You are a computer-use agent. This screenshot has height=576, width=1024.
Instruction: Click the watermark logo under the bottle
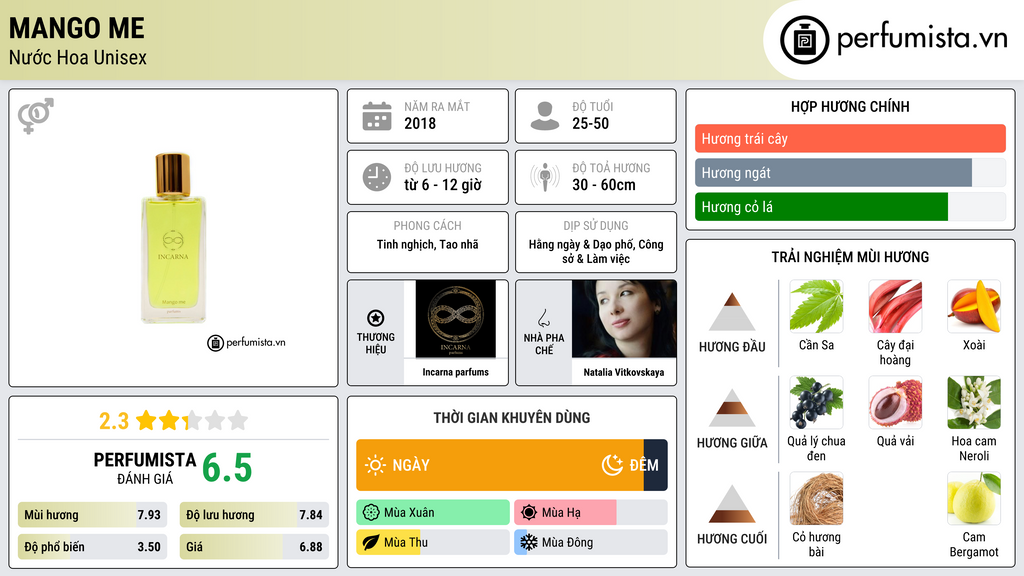[x=246, y=342]
